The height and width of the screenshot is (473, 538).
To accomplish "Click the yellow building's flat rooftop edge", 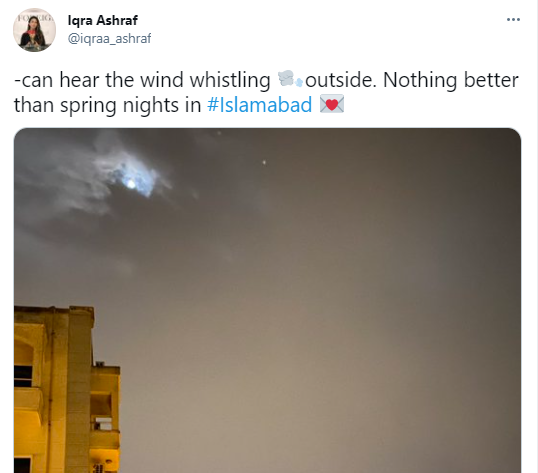I will pos(54,309).
